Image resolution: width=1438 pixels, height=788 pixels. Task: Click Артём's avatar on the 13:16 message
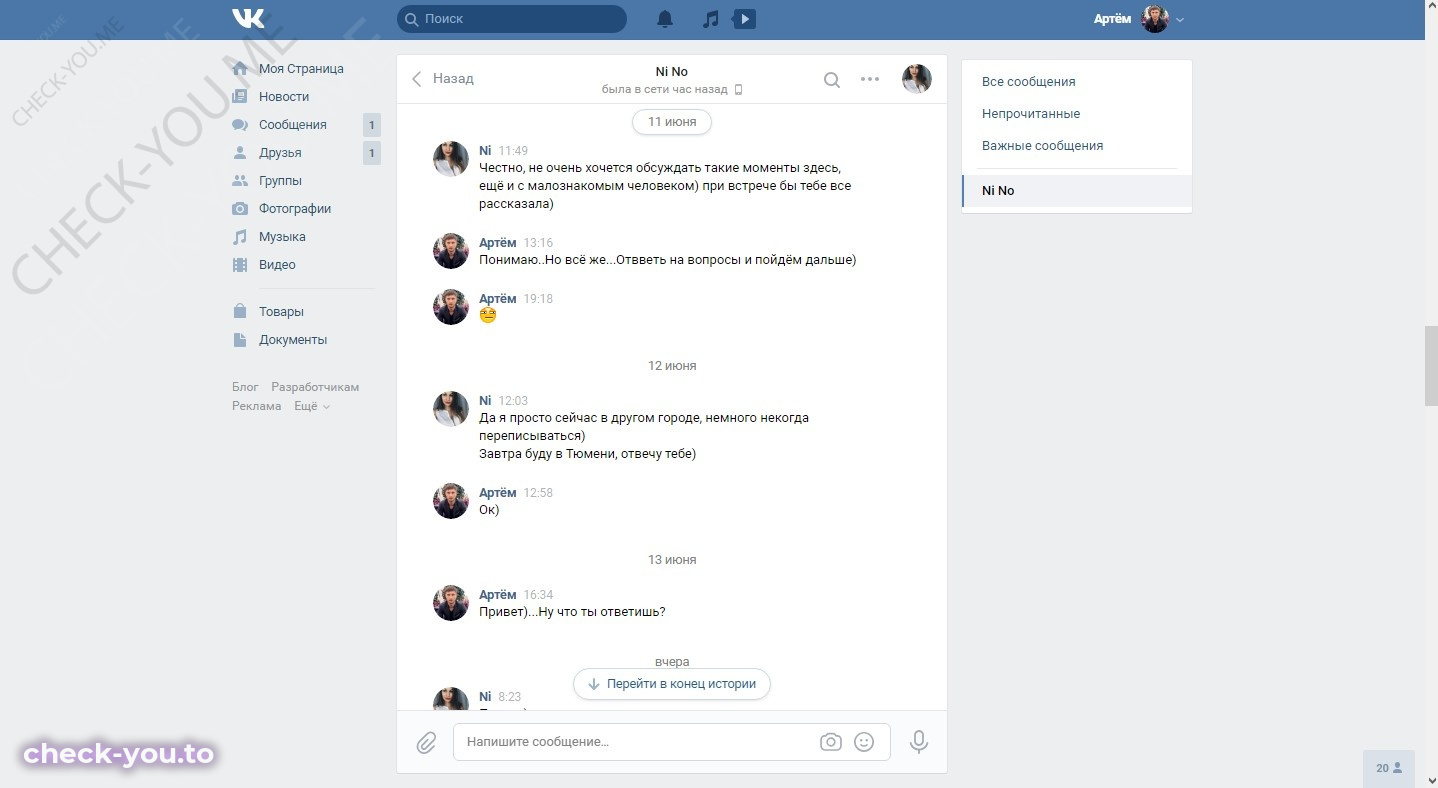[x=451, y=251]
